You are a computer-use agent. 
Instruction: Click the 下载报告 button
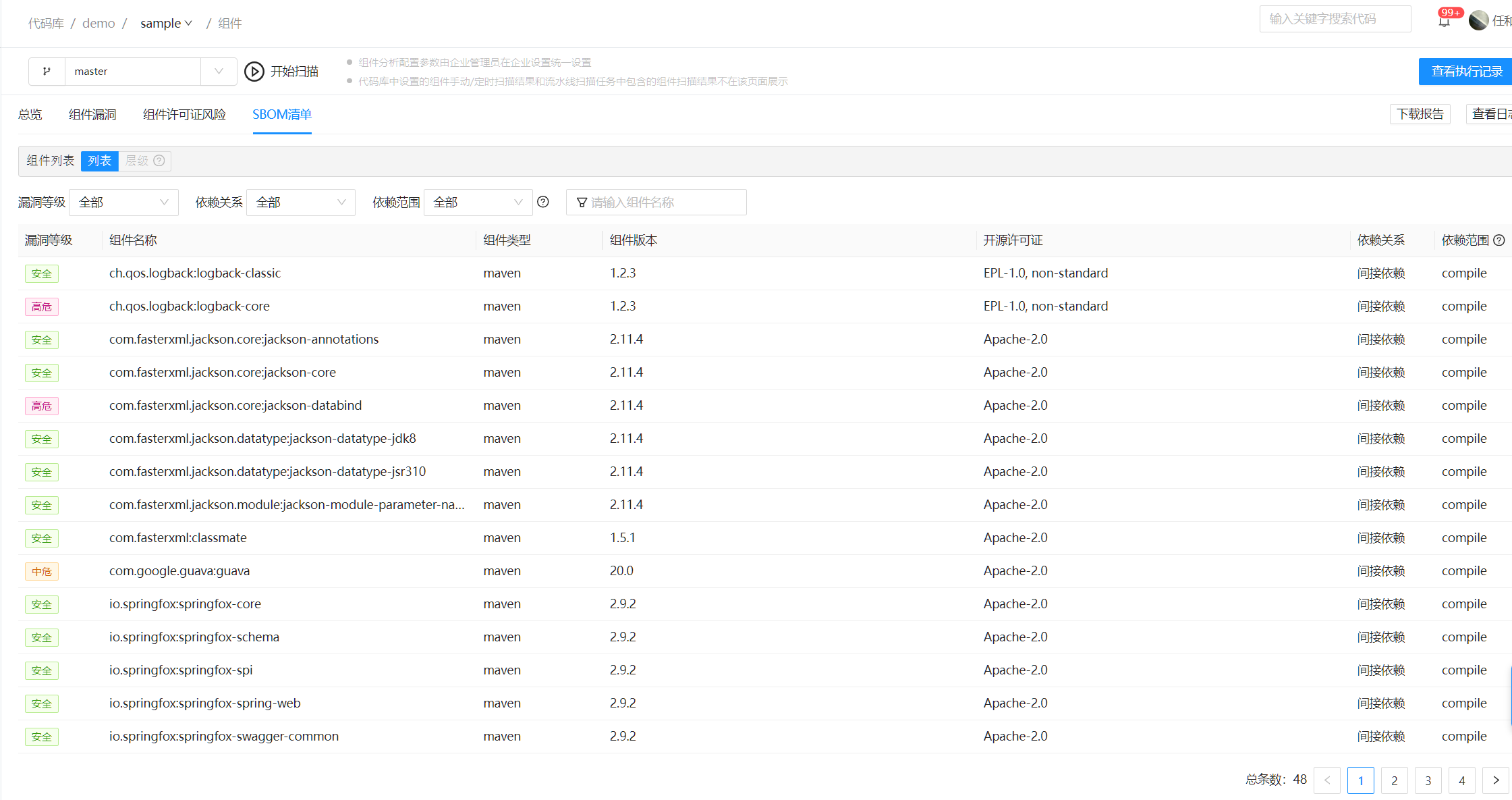tap(1420, 114)
